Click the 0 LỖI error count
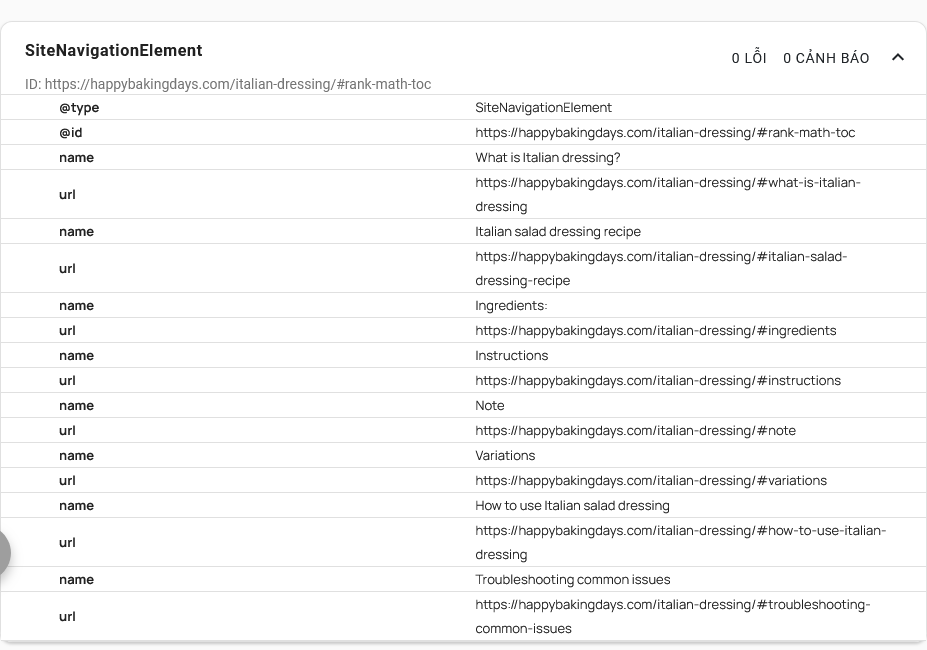The width and height of the screenshot is (927, 650). [748, 58]
